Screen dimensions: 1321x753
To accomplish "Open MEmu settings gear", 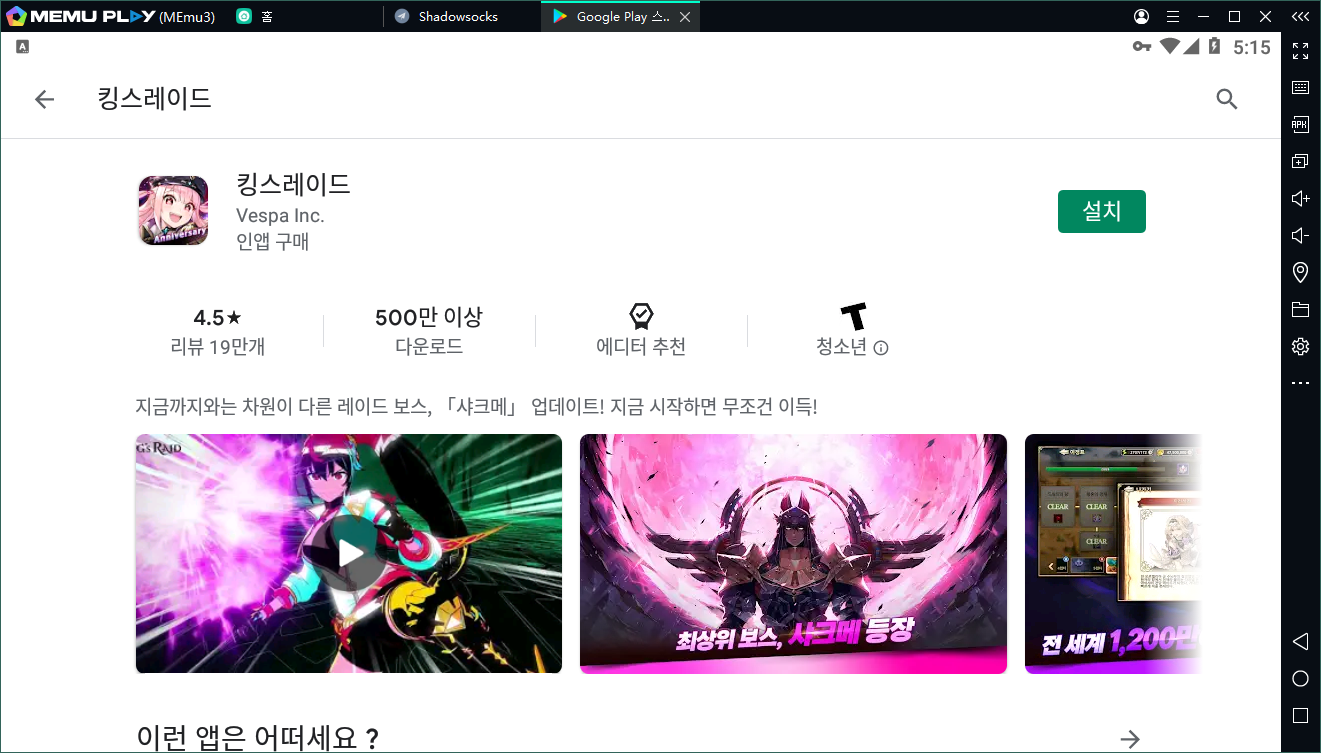I will pos(1300,346).
